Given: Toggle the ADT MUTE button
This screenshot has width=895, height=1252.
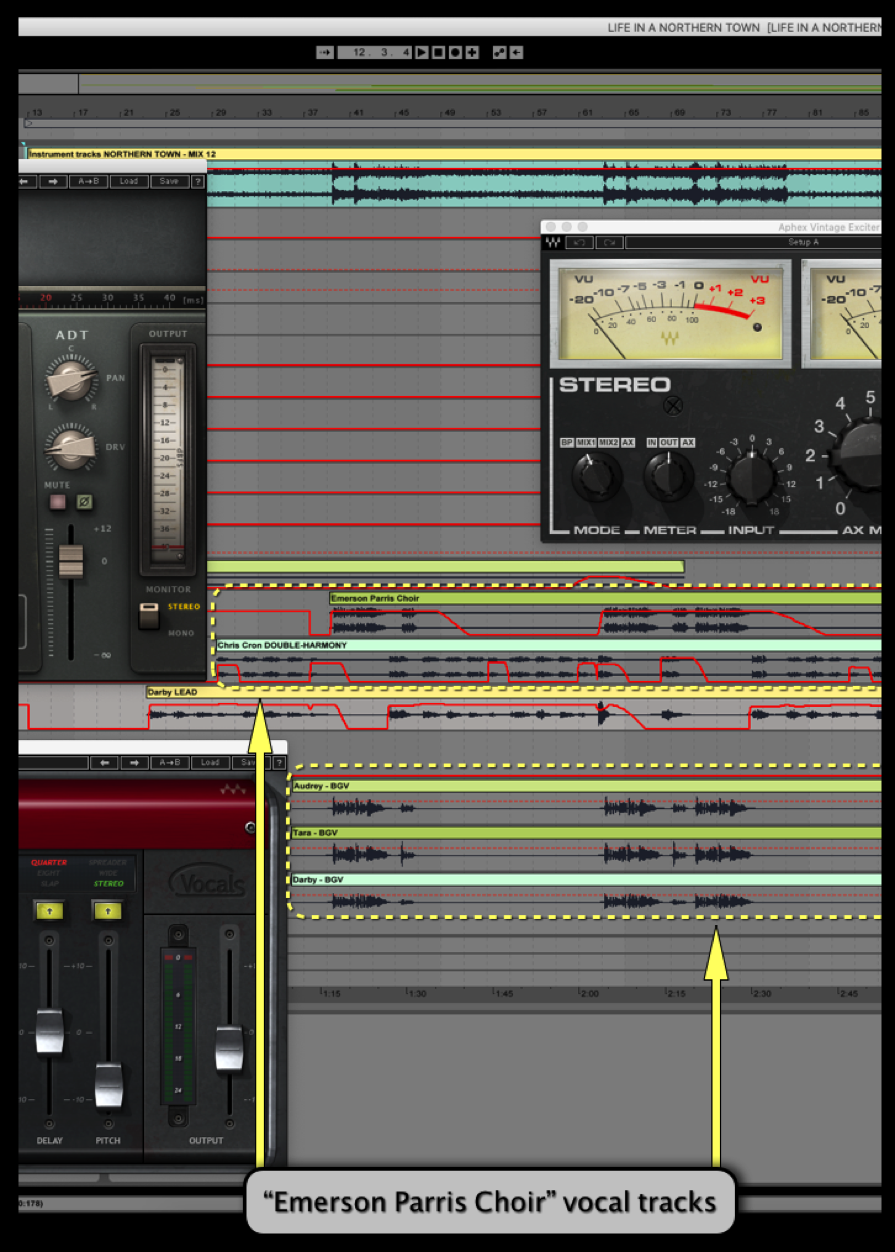Looking at the screenshot, I should coord(57,501).
